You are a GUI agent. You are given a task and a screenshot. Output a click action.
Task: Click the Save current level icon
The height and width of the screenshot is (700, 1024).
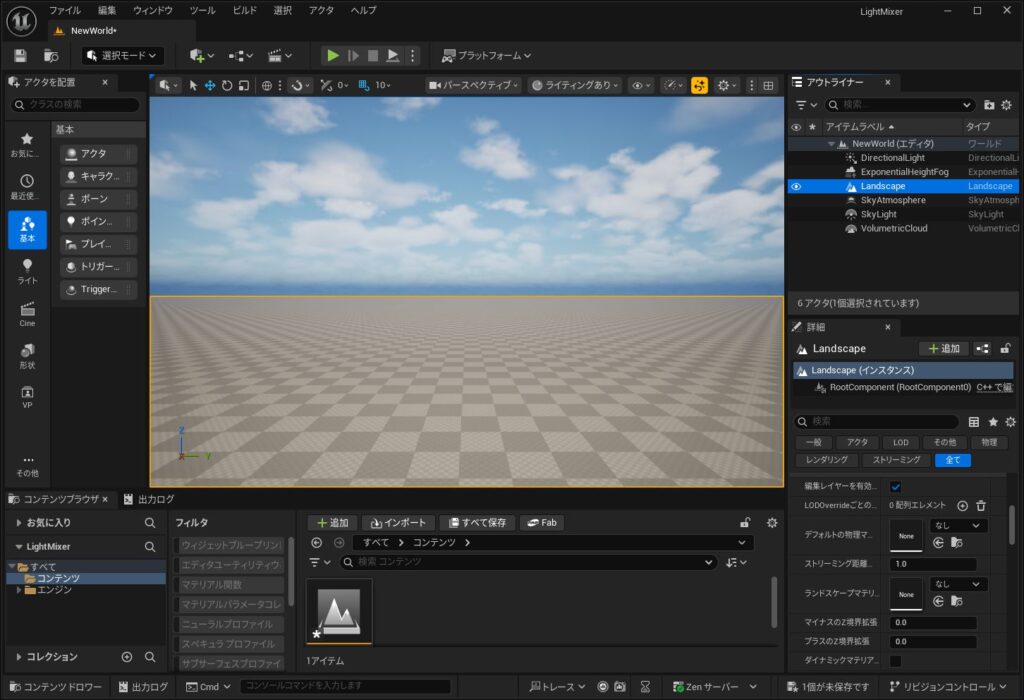click(x=20, y=56)
